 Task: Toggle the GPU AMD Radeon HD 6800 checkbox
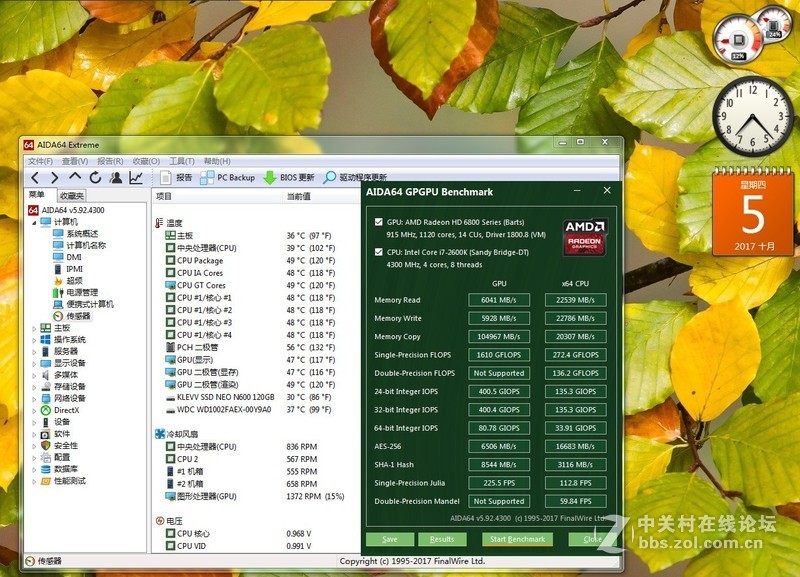coord(379,222)
